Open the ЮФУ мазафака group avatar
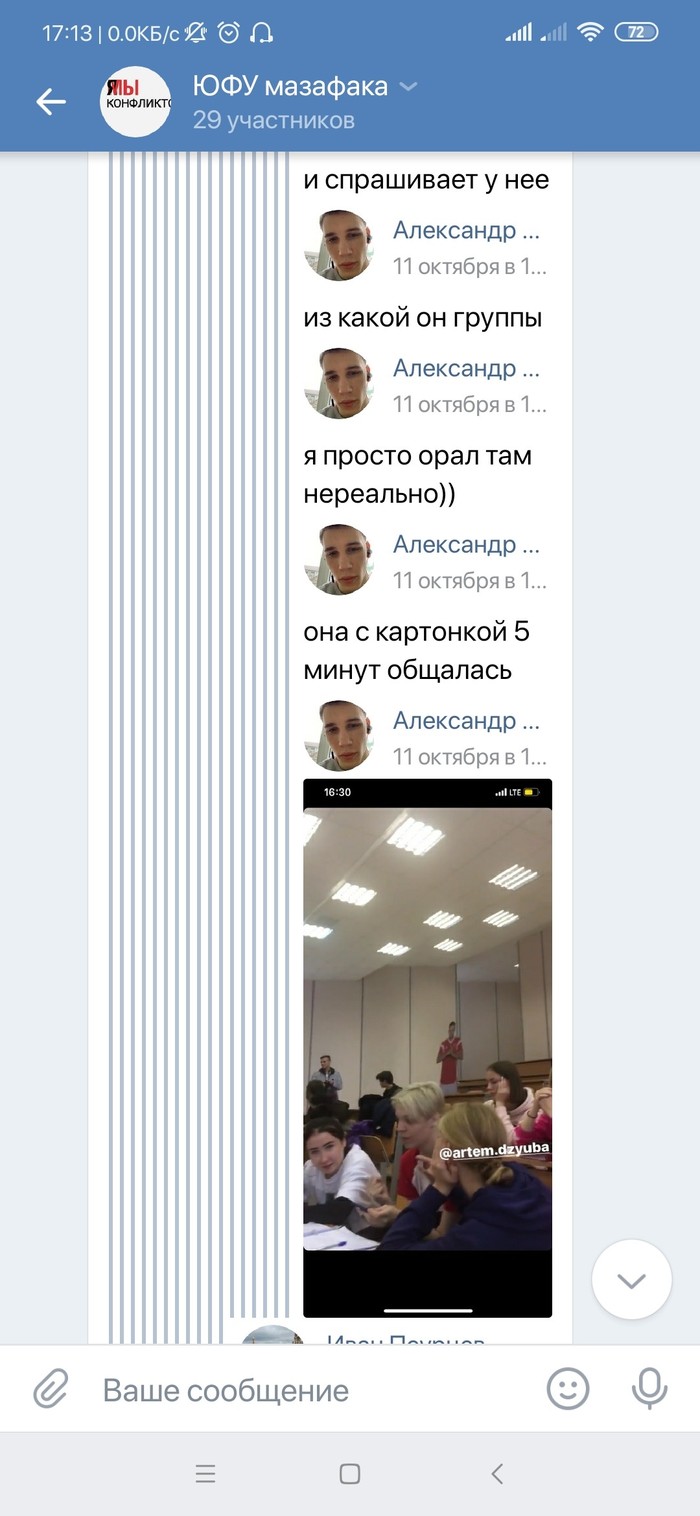 (136, 101)
